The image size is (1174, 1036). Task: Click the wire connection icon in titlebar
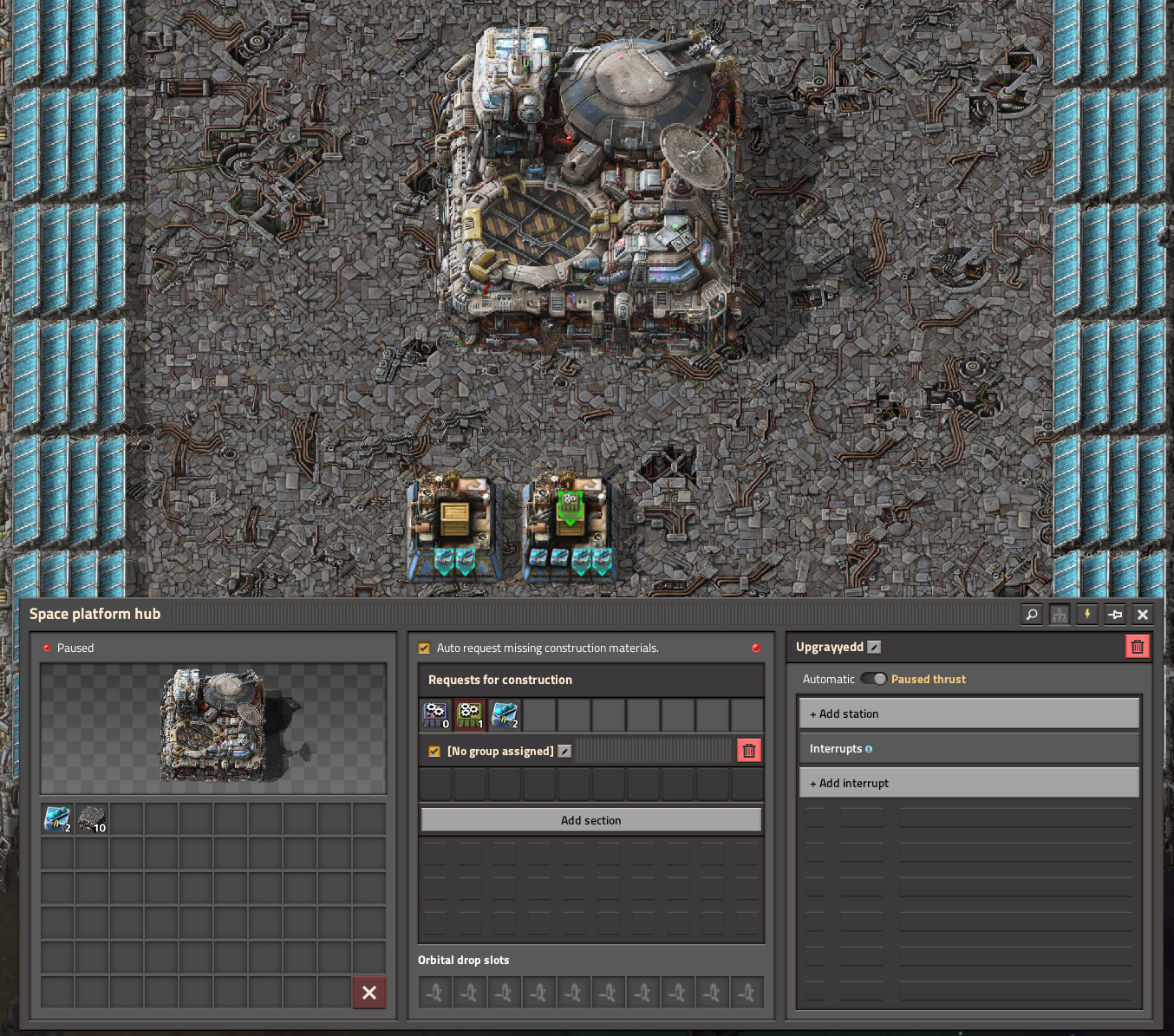coord(1115,615)
